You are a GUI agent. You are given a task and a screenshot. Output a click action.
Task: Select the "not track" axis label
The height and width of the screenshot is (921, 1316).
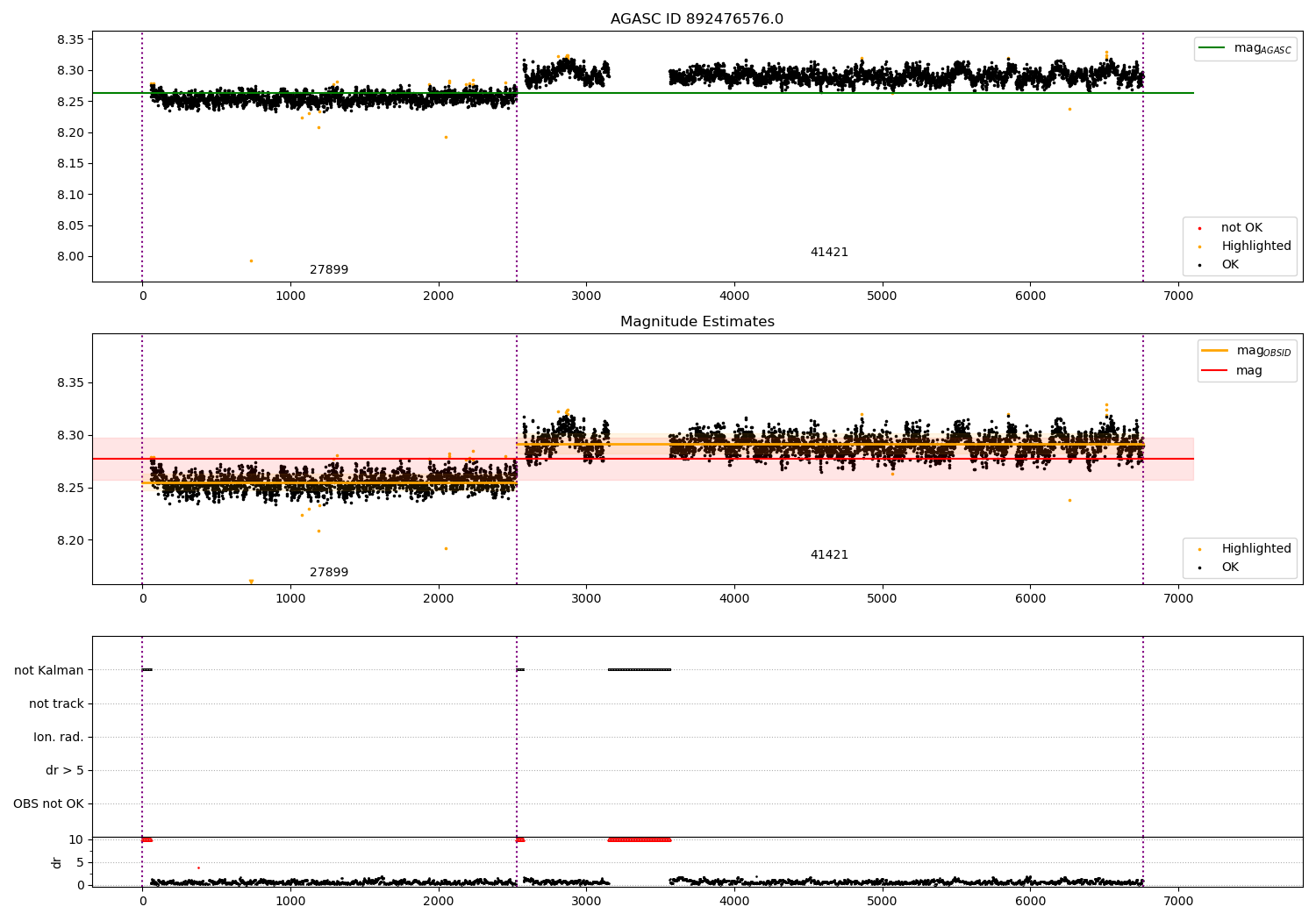[56, 703]
